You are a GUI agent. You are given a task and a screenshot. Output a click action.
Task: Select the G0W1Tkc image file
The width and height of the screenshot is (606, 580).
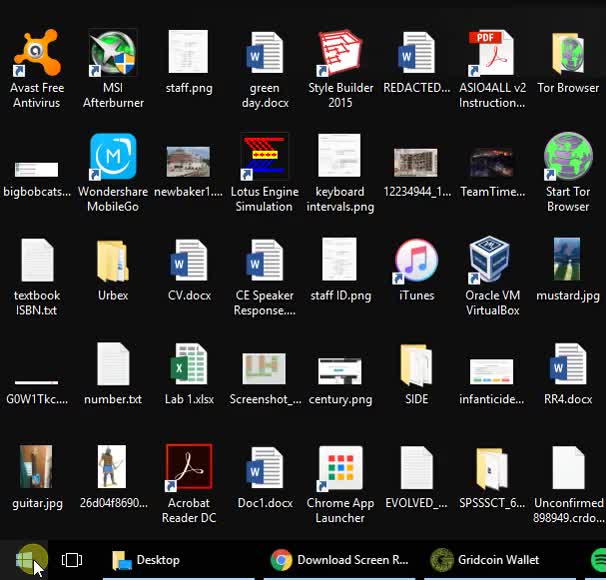(x=36, y=383)
